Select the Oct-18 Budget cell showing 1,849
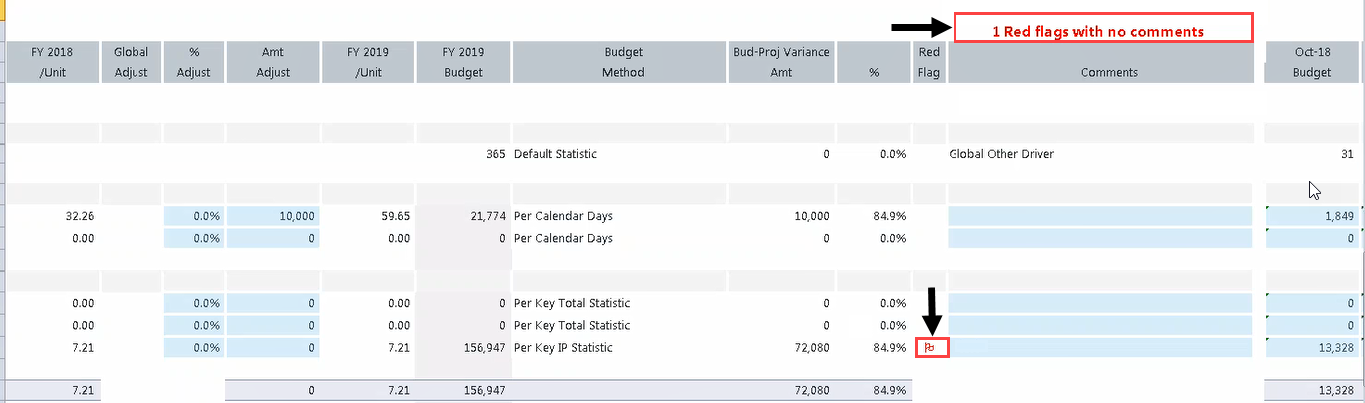This screenshot has height=403, width=1365. coord(1311,216)
